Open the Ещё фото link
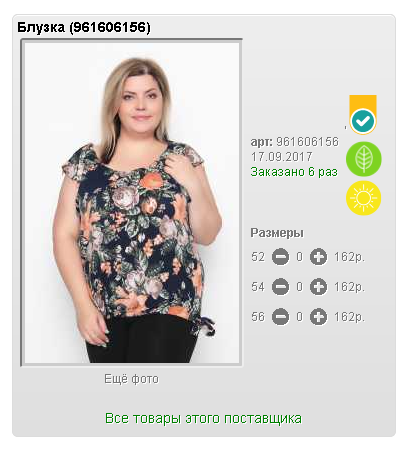This screenshot has width=414, height=450. (131, 379)
